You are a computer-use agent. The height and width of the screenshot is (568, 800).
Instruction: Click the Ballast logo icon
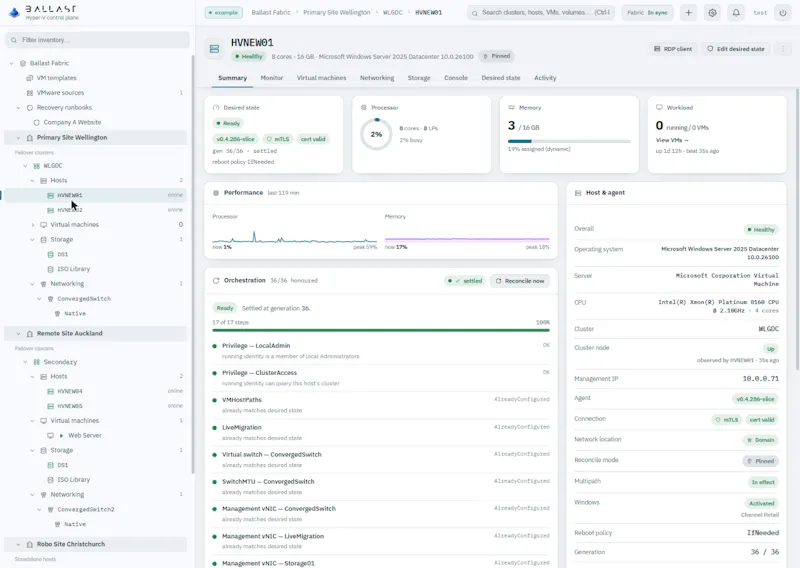pos(14,12)
